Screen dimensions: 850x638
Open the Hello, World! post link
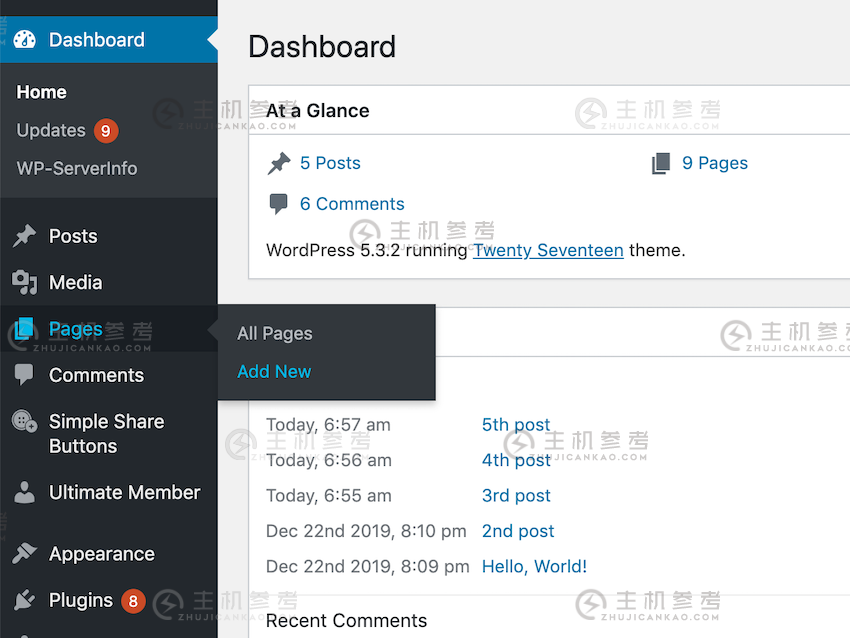[x=534, y=566]
